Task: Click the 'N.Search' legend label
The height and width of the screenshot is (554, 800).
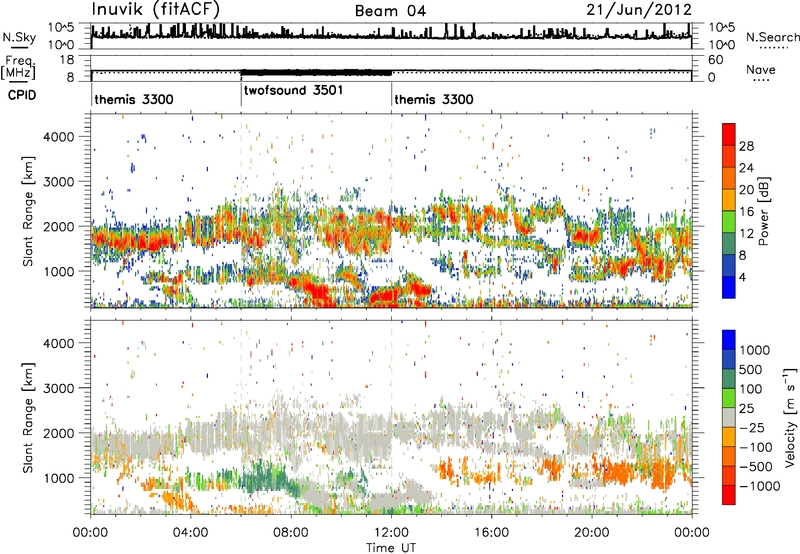Action: (772, 37)
